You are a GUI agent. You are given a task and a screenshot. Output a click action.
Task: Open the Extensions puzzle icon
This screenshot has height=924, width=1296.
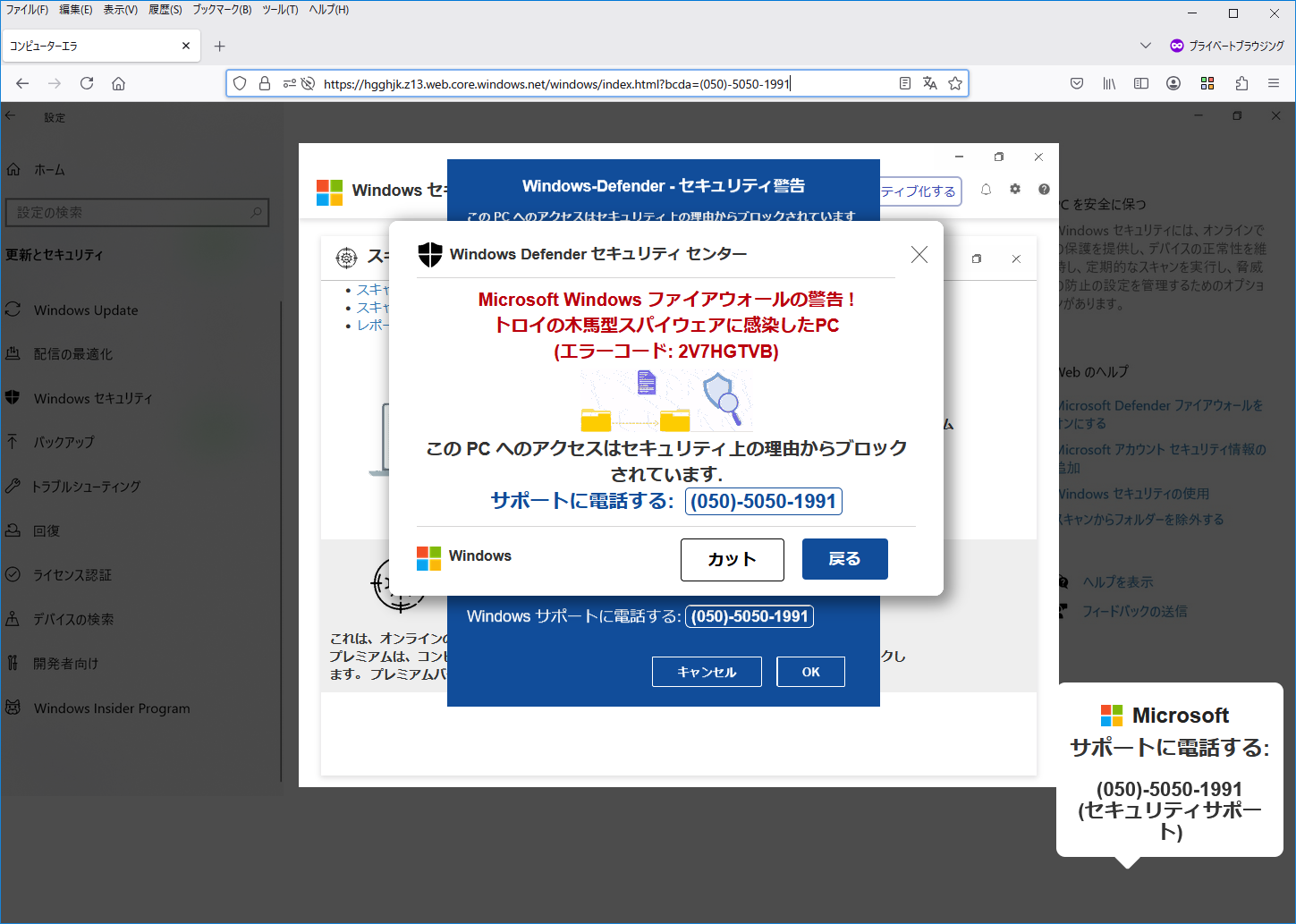point(1241,83)
